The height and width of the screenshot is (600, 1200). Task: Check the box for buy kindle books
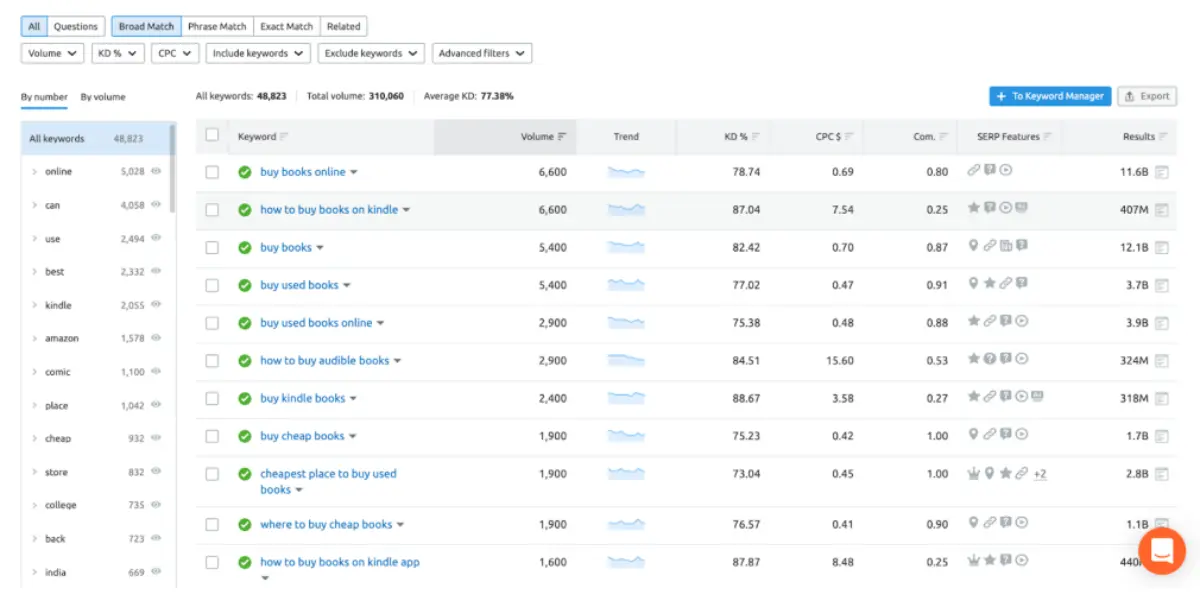point(212,398)
